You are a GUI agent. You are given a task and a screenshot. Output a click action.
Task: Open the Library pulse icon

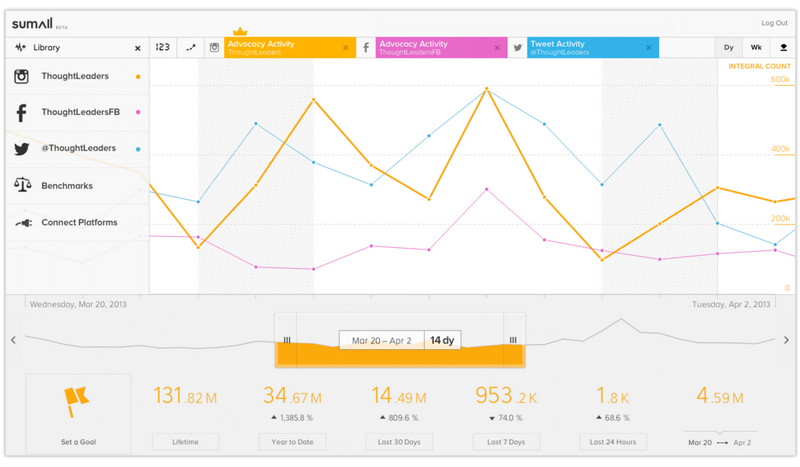[x=20, y=47]
